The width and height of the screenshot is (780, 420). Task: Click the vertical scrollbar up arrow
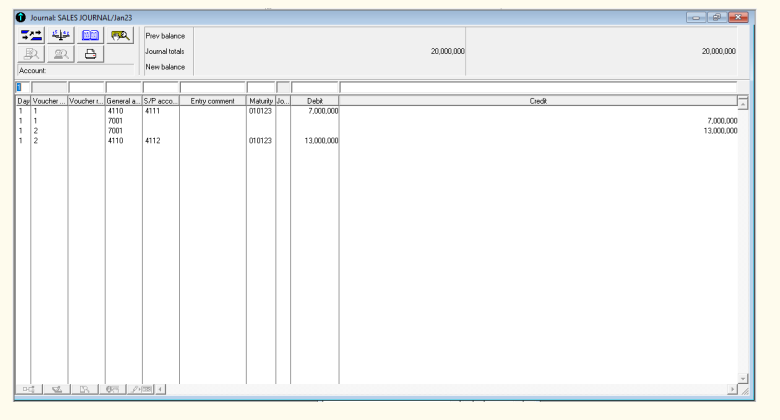click(743, 104)
